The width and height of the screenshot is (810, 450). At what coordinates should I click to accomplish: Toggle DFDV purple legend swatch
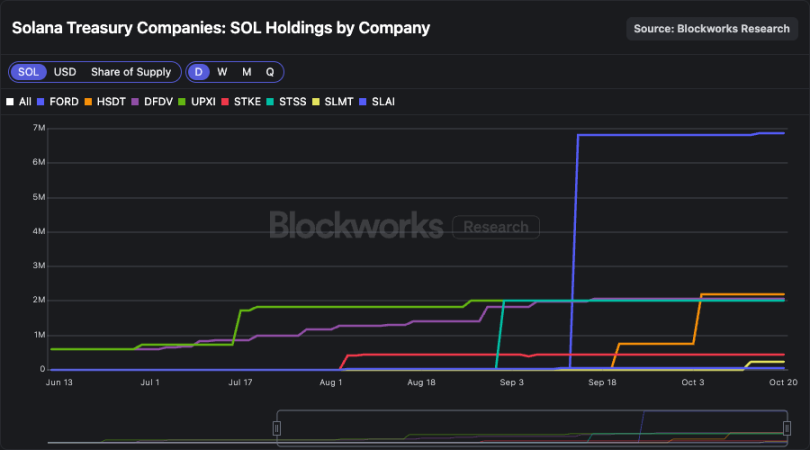[152, 101]
